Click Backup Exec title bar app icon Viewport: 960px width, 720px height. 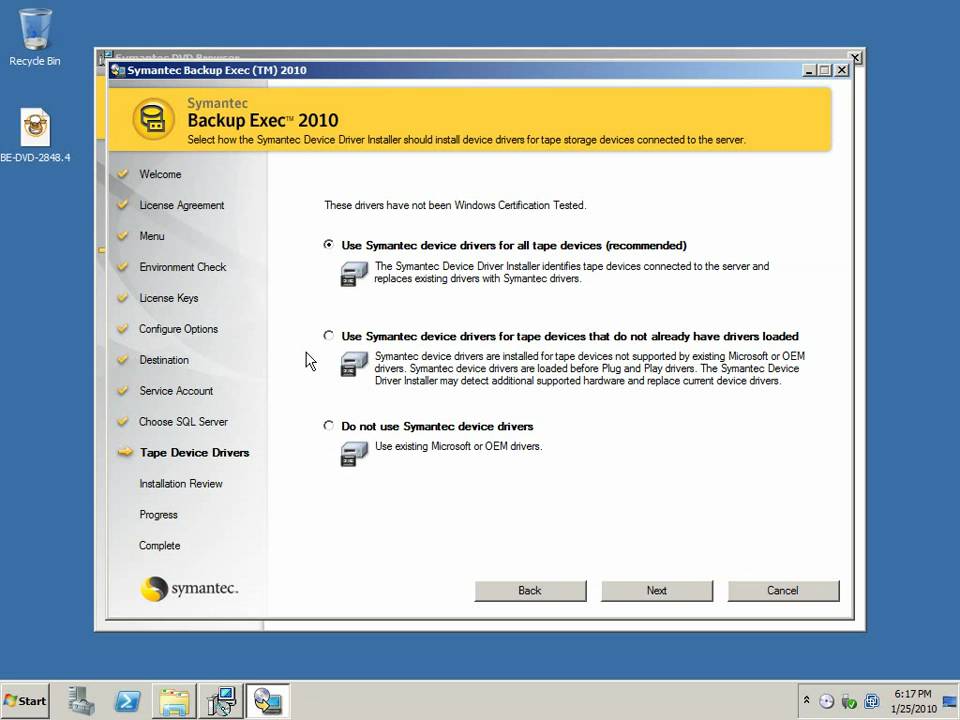[x=118, y=70]
